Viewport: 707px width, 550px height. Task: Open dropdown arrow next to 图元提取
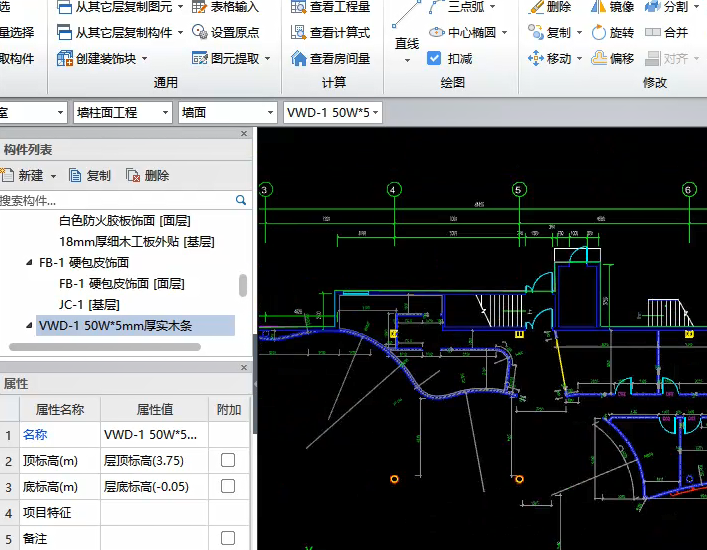pos(267,59)
